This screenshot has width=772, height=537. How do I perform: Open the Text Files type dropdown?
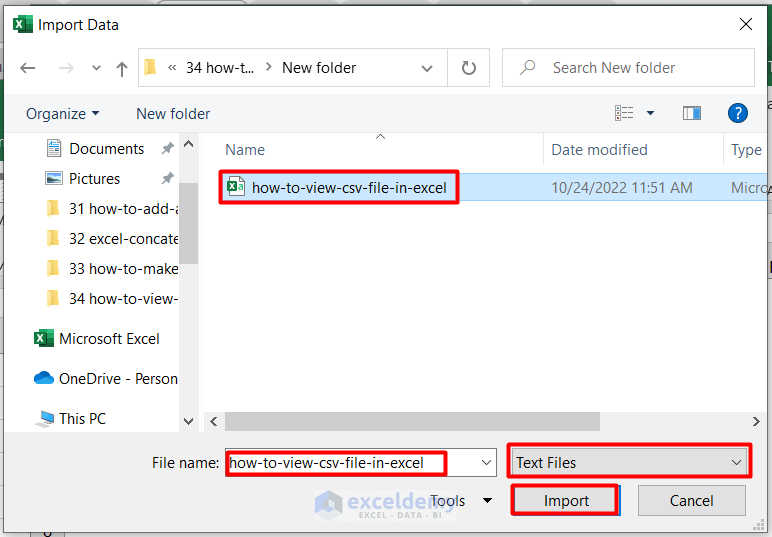pyautogui.click(x=629, y=462)
